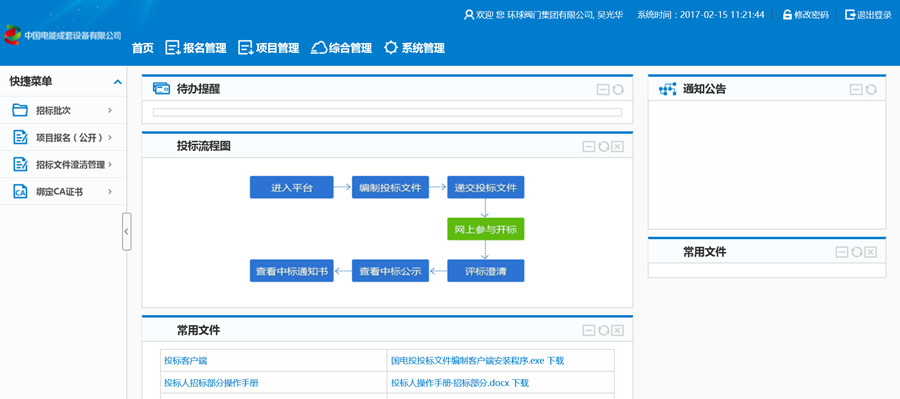Screen dimensions: 900x399
Task: Open 修改密码 to change the password
Action: click(x=806, y=15)
